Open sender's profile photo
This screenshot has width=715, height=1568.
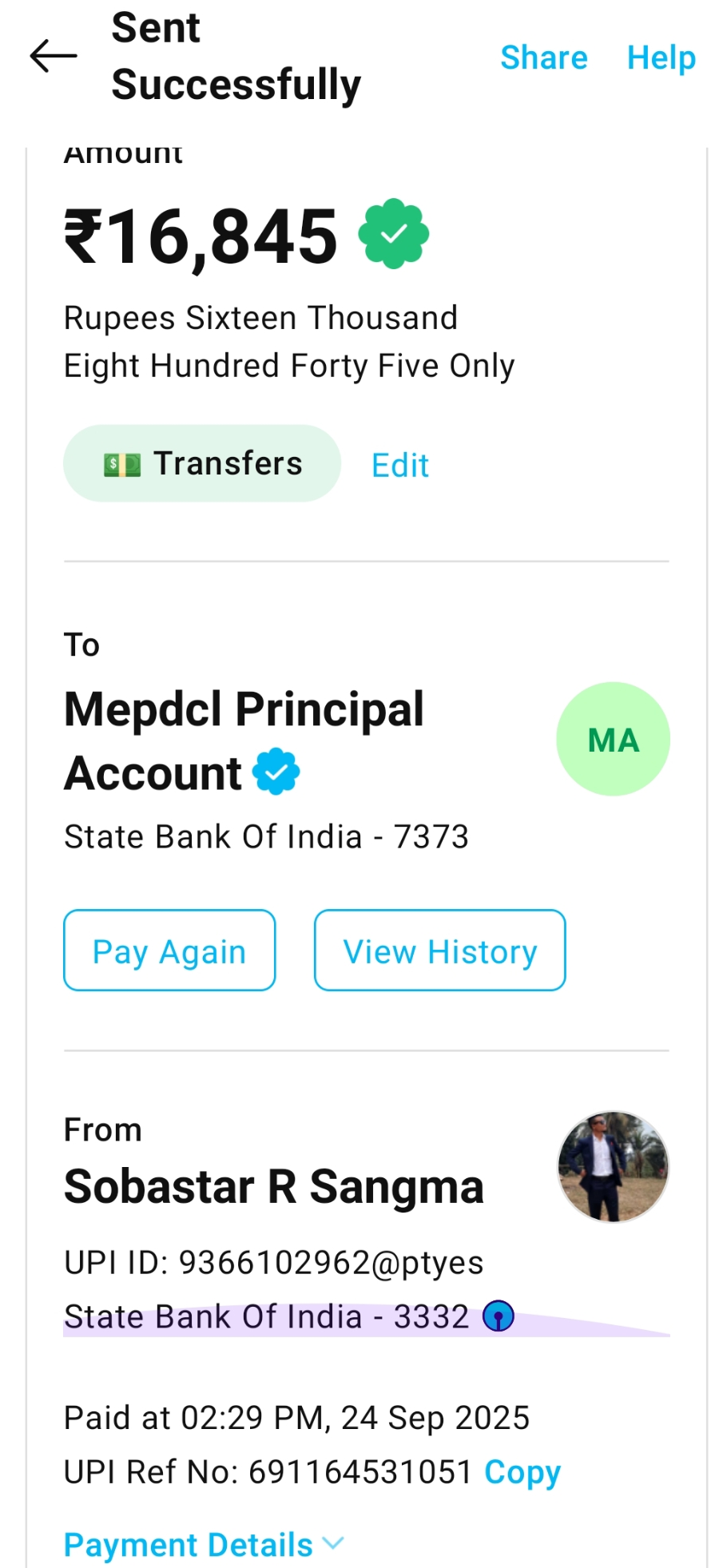click(x=613, y=1166)
